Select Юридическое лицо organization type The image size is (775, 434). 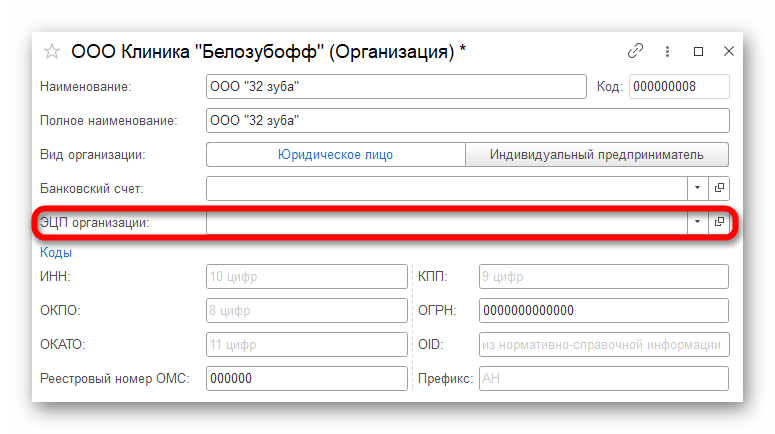tap(336, 155)
